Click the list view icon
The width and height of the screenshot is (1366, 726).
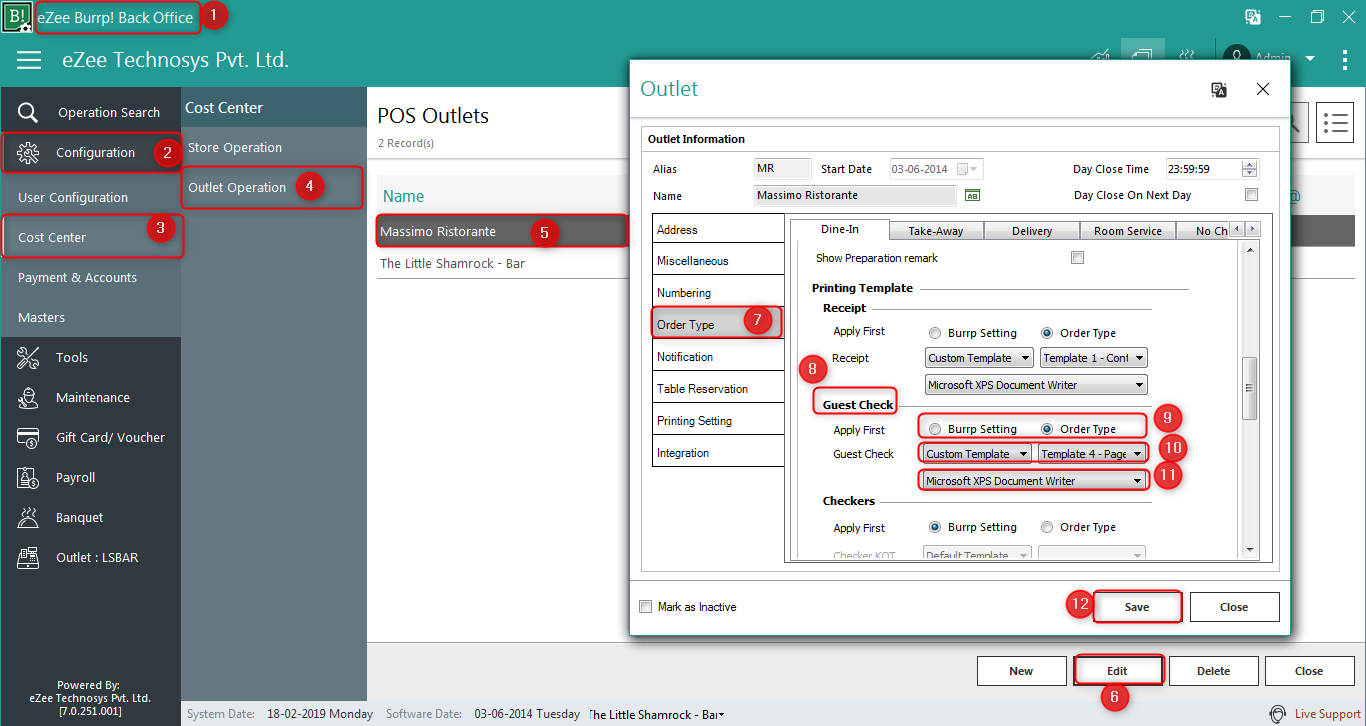[1335, 122]
